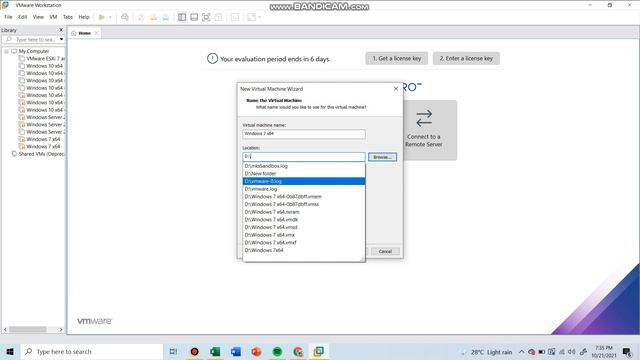Screen dimensions: 640x360
Task: Toggle the library sidebar view icon in the toolbar
Action: (x=182, y=17)
